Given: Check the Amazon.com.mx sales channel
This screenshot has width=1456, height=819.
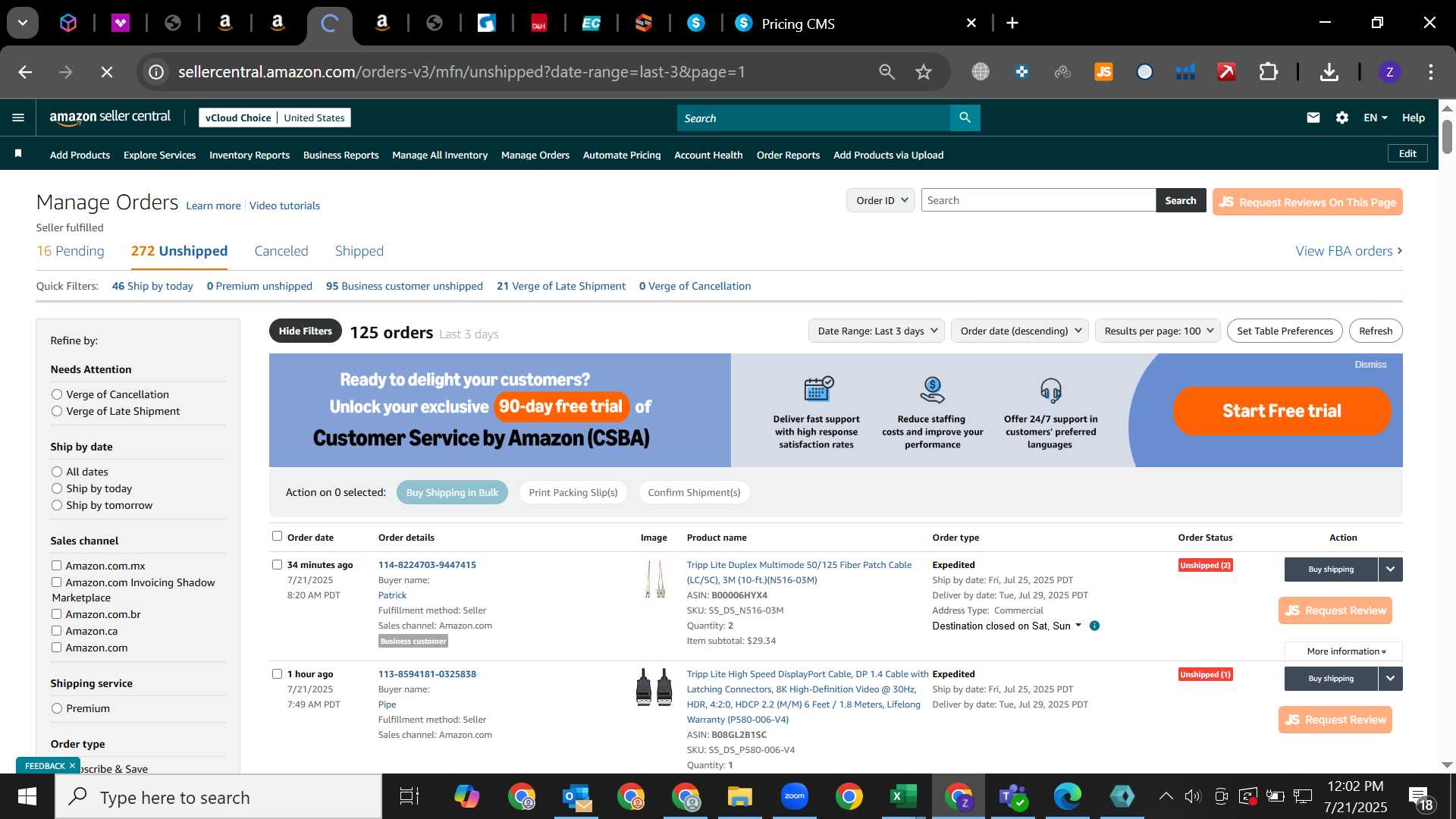Looking at the screenshot, I should (56, 565).
